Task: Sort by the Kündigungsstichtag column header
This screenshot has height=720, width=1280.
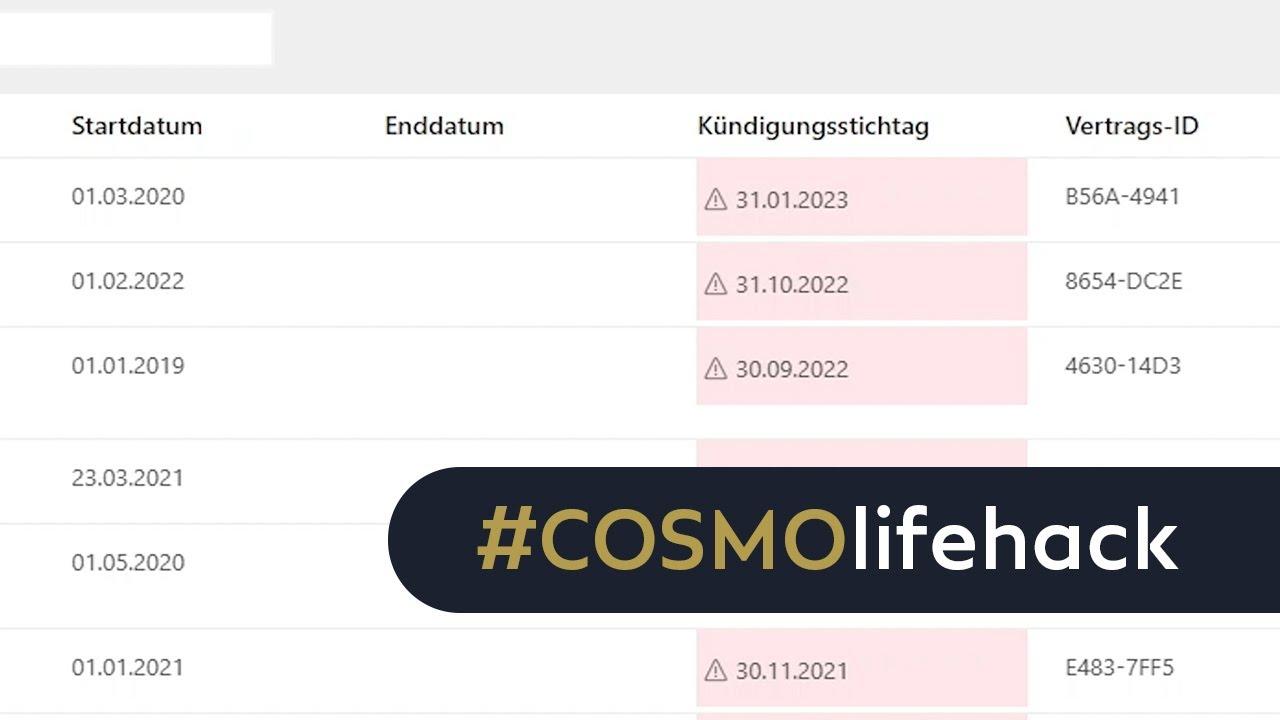Action: pos(813,126)
